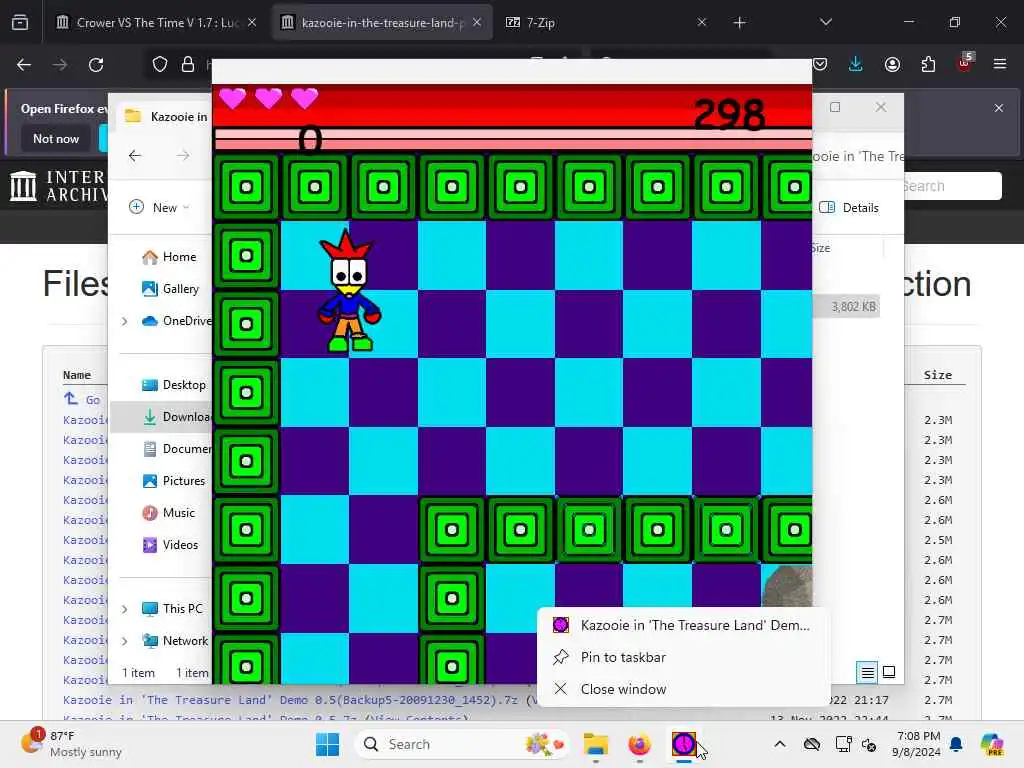This screenshot has width=1024, height=768.
Task: Open Firefox tracking protection shield
Action: pyautogui.click(x=160, y=64)
